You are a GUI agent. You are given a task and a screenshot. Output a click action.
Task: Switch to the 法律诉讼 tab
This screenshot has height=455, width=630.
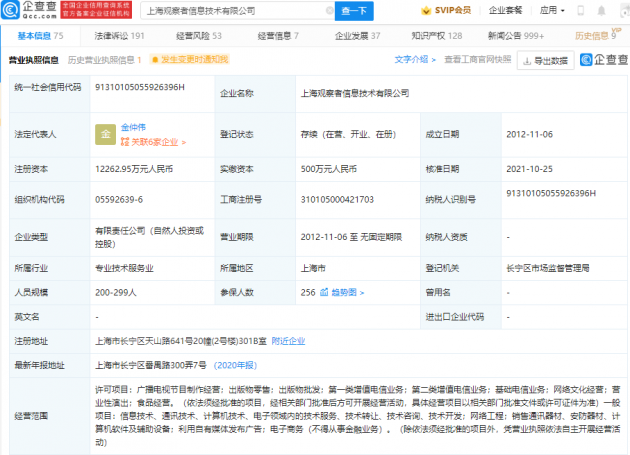tap(119, 35)
